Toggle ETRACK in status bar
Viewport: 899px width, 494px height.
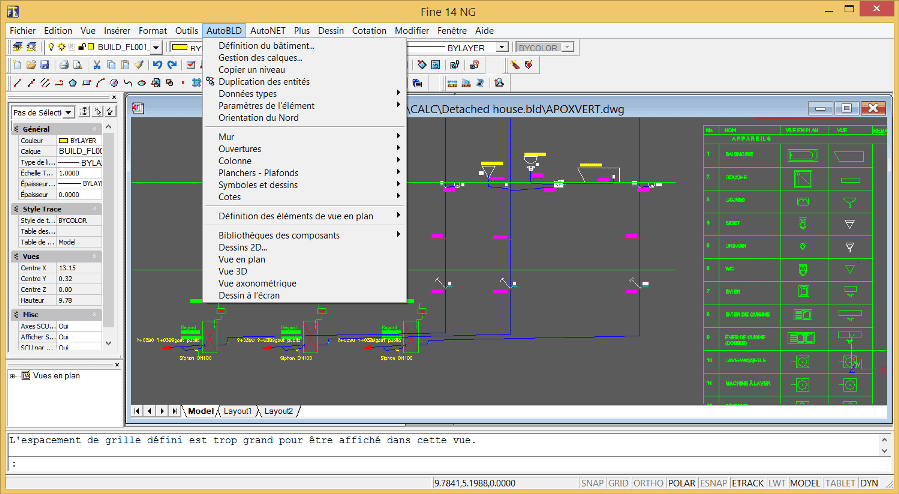[747, 483]
